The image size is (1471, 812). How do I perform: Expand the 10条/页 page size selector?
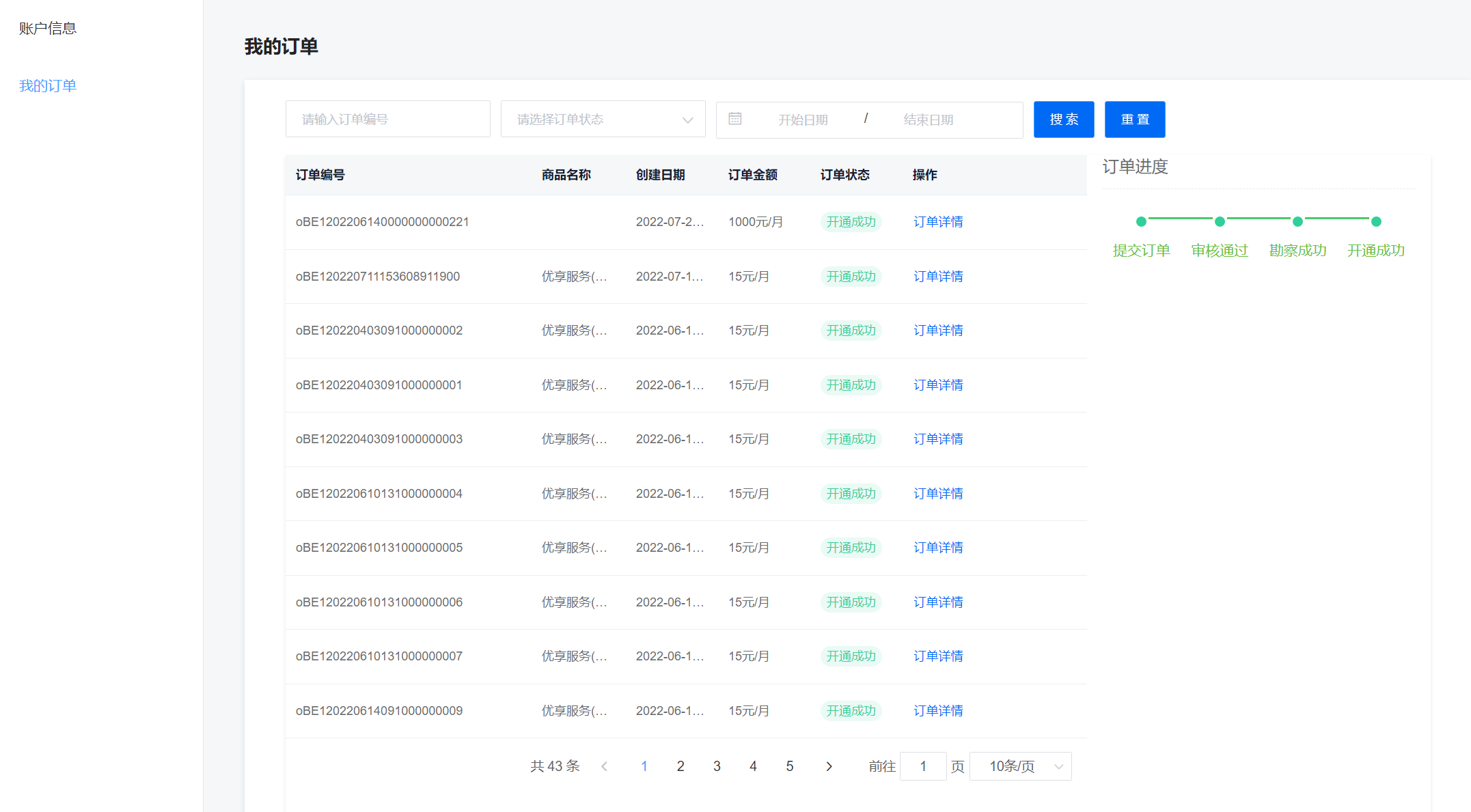tap(1020, 766)
